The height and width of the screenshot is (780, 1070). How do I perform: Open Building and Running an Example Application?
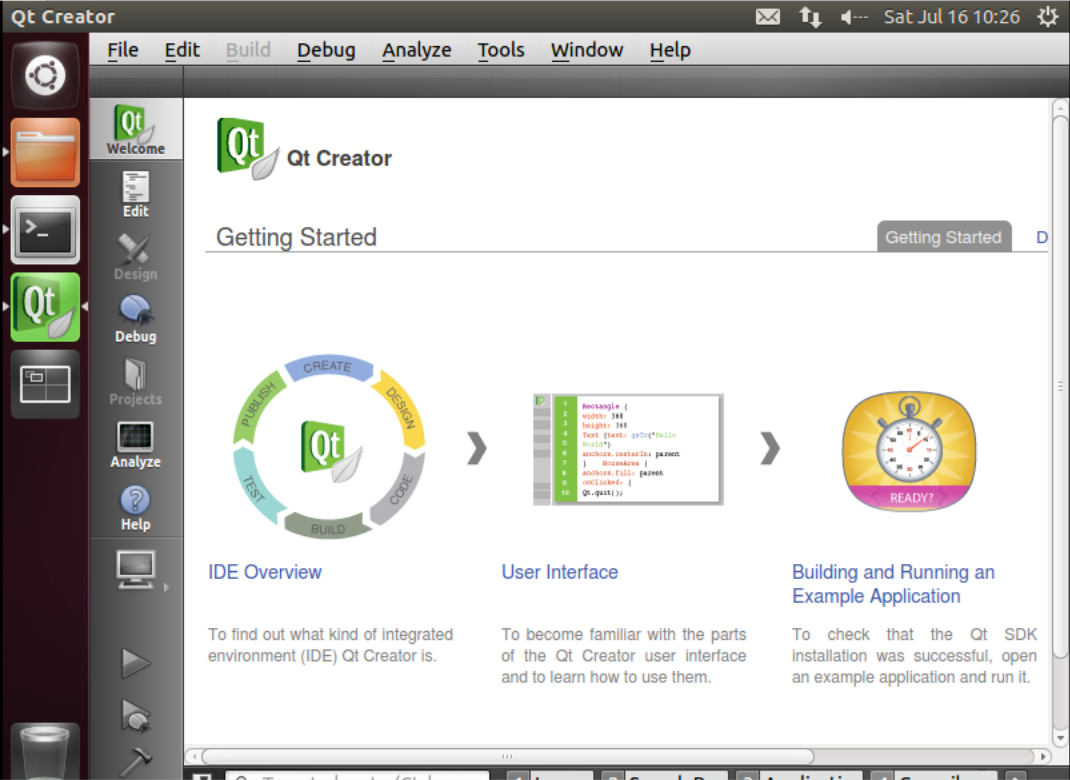pos(893,584)
